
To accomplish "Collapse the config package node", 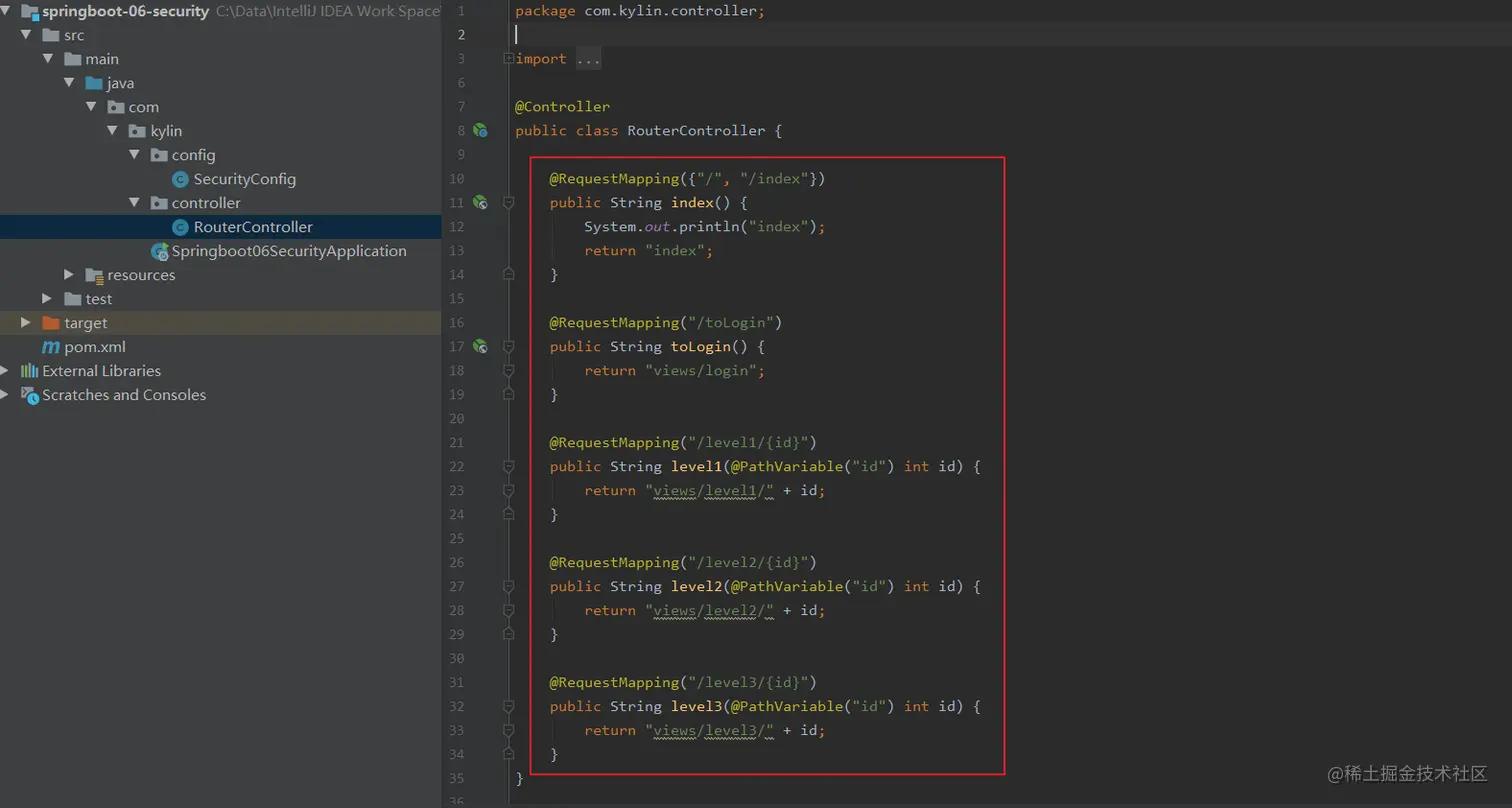I will point(135,155).
